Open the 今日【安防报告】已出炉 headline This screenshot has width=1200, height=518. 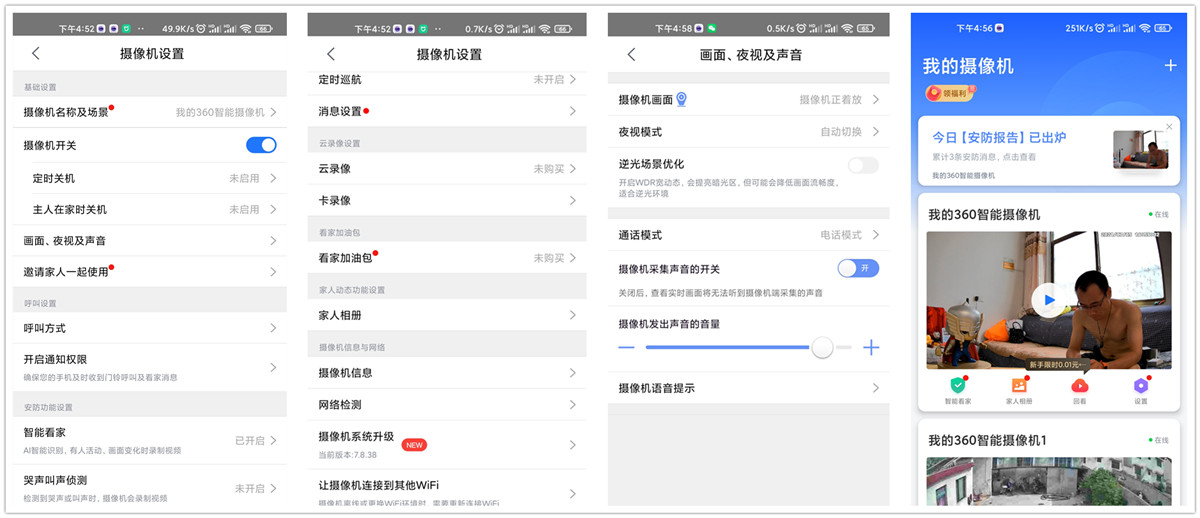[x=999, y=137]
